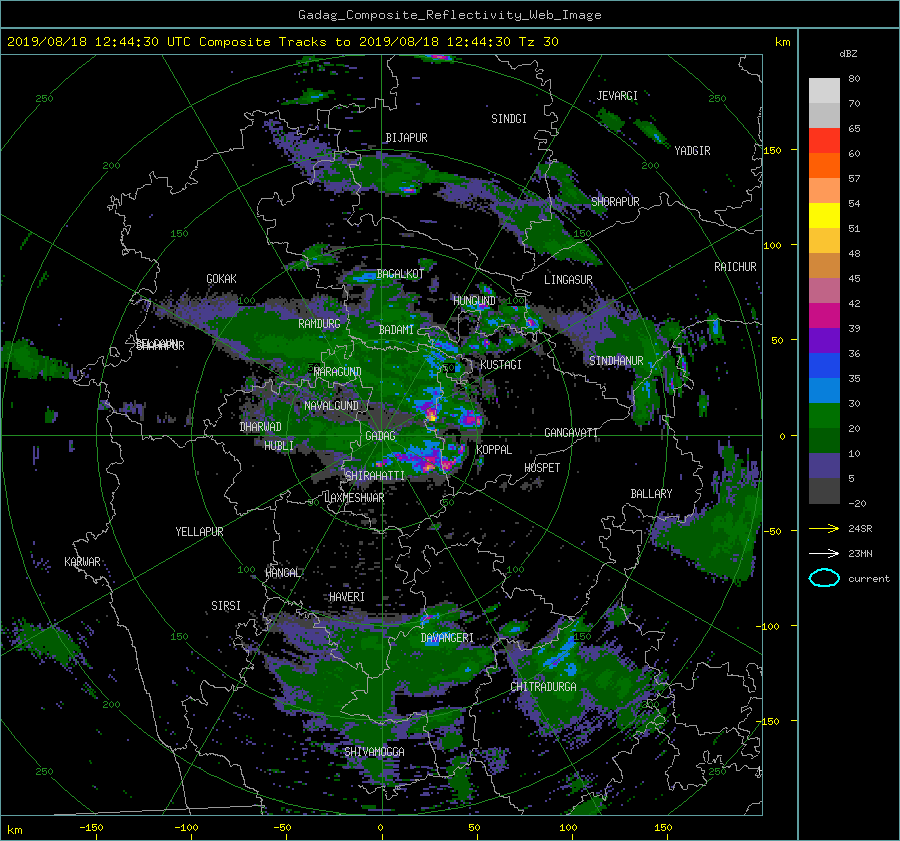Image resolution: width=900 pixels, height=841 pixels.
Task: Click the CHITRADURGA city label
Action: (543, 687)
